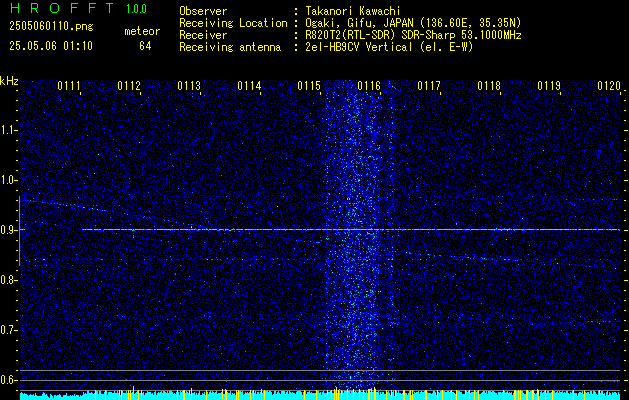Click the Receiving antenna label

[x=230, y=47]
